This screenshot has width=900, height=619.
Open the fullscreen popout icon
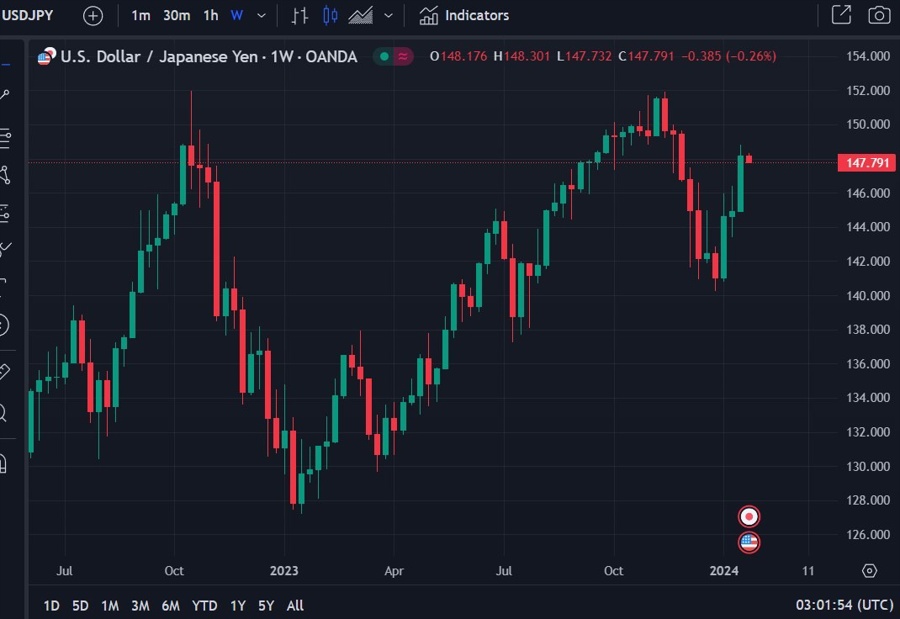pos(841,15)
